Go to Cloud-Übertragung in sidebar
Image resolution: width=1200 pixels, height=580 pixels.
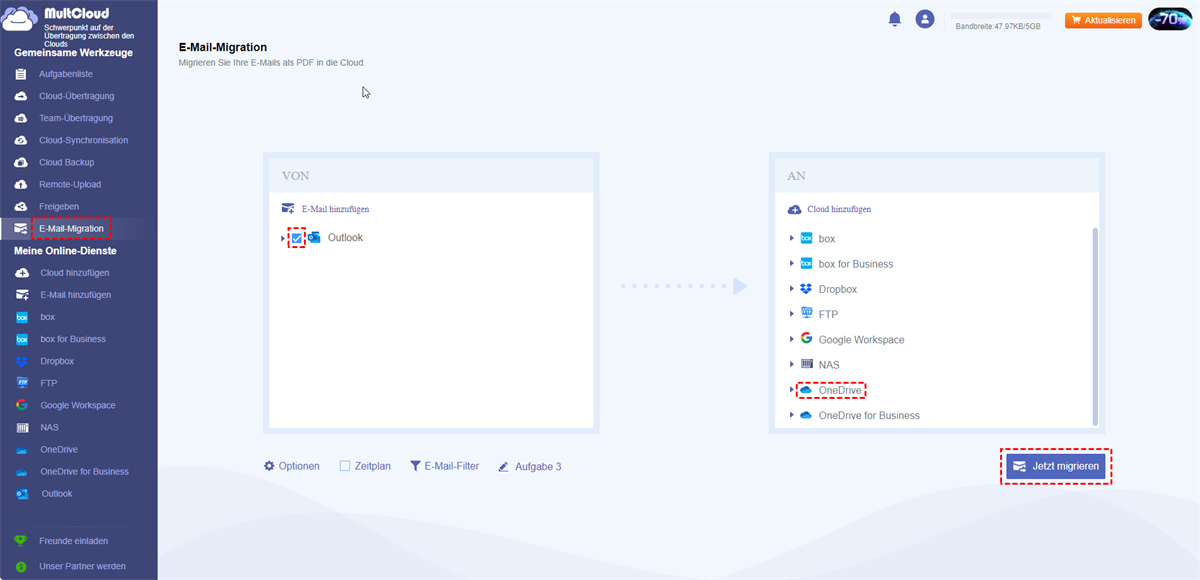[x=77, y=97]
